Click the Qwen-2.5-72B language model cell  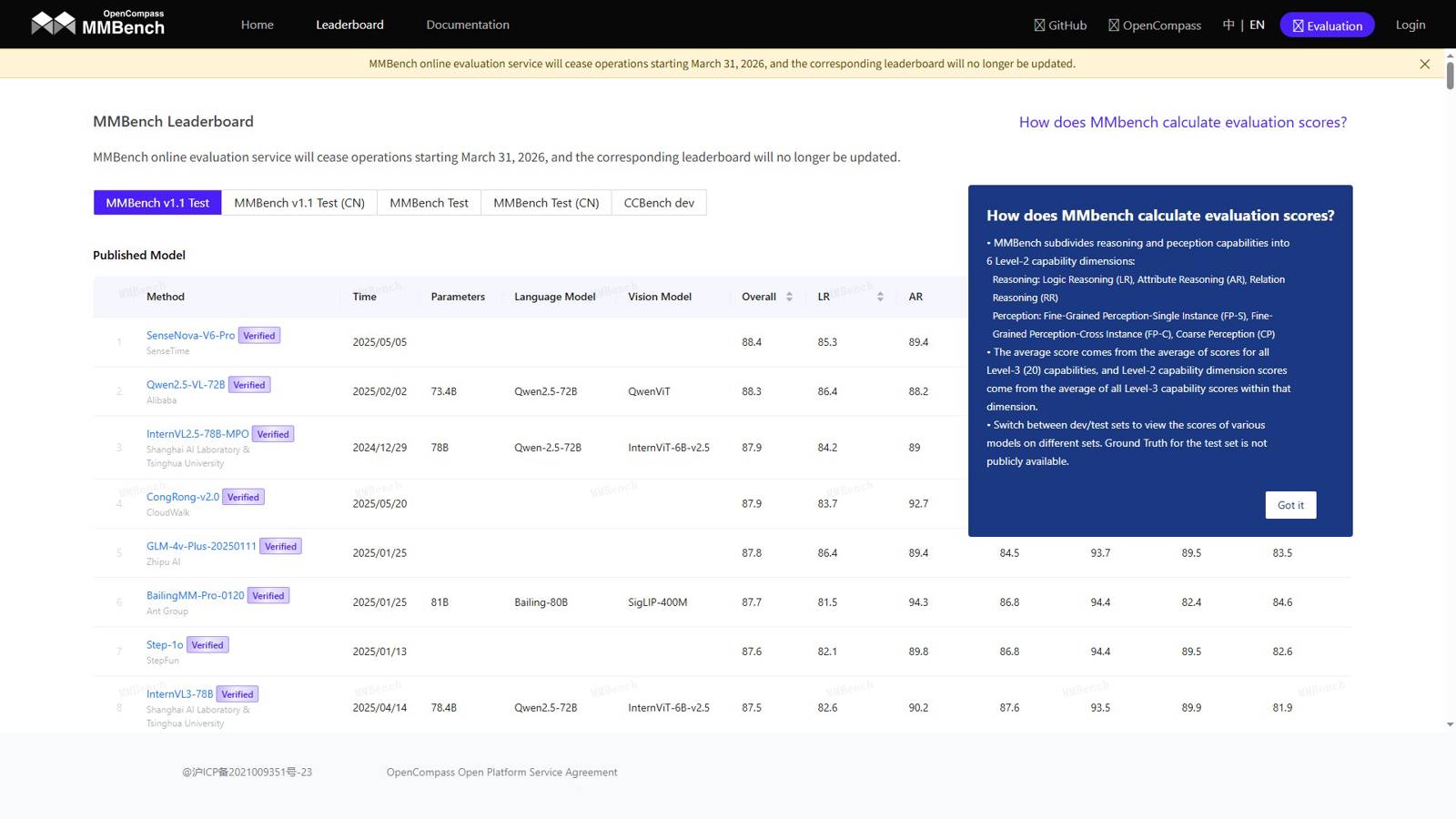click(548, 448)
